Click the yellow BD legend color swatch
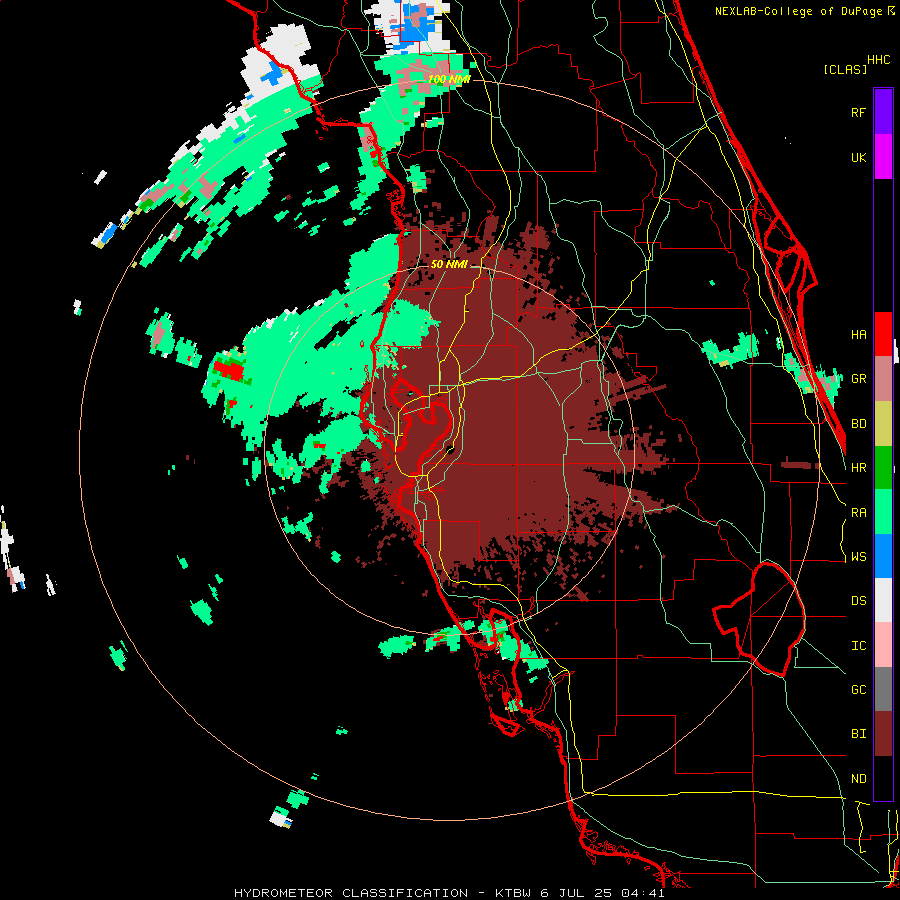Viewport: 900px width, 900px height. 883,424
